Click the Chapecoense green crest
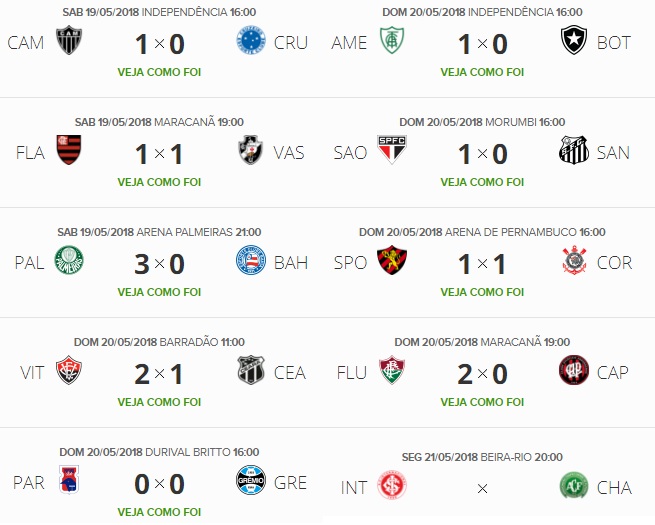 click(574, 485)
